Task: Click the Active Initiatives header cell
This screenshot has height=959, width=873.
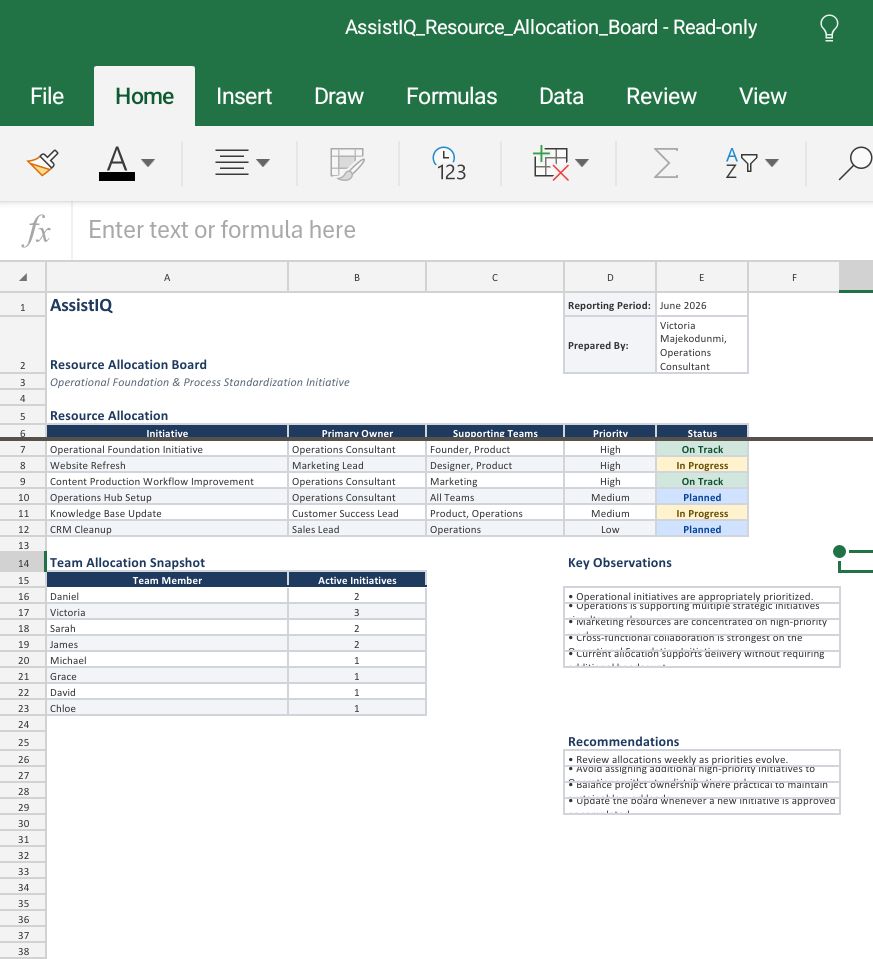Action: point(357,580)
